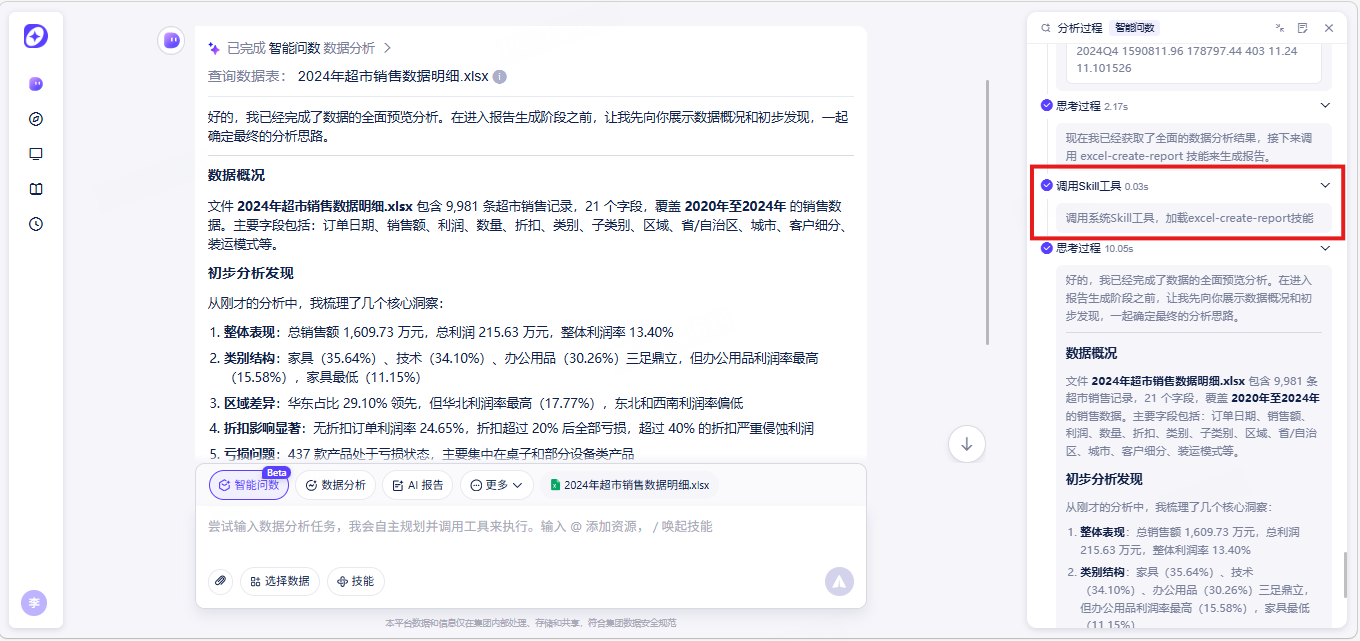Viewport: 1360px width, 641px height.
Task: Open the 更多 dropdown
Action: tap(496, 485)
